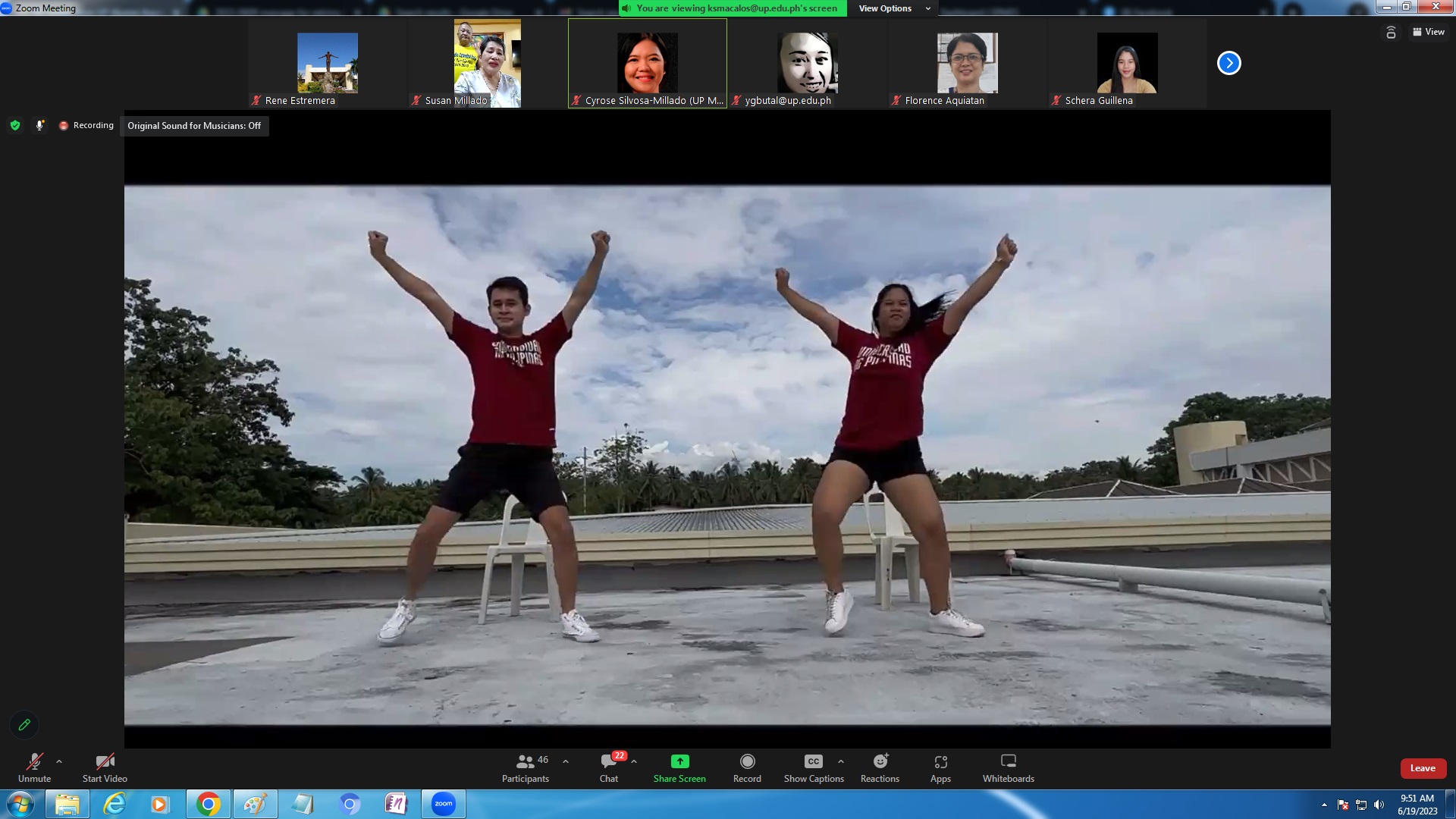Show hidden system tray icons
1456x819 pixels.
click(x=1324, y=805)
